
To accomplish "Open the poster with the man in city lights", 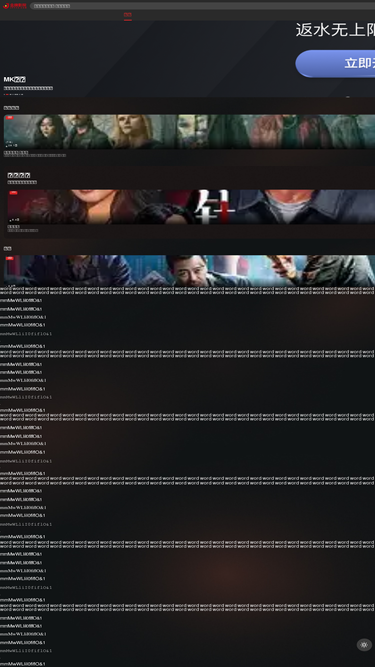I will [189, 271].
